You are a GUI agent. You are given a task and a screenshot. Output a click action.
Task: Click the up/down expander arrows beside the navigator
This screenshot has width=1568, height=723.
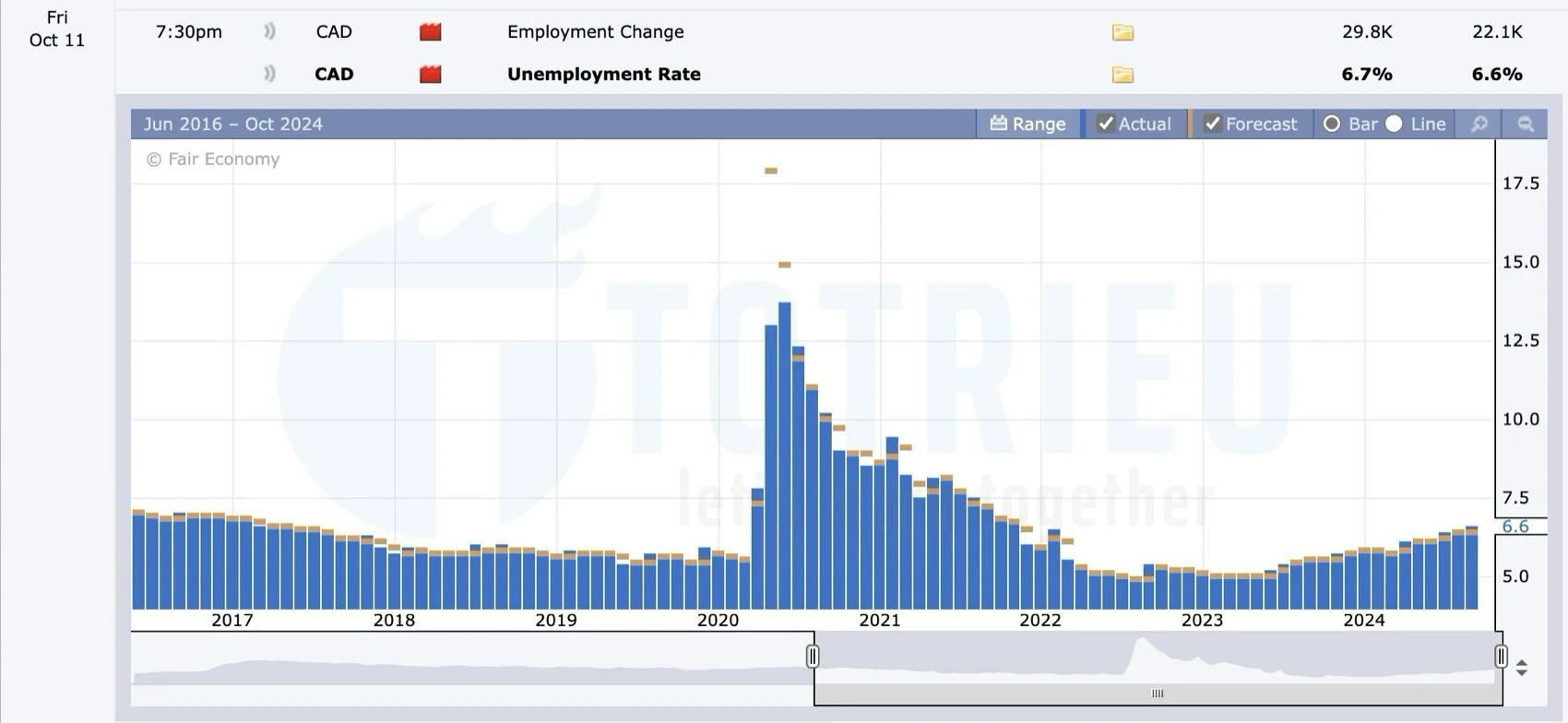coord(1522,668)
